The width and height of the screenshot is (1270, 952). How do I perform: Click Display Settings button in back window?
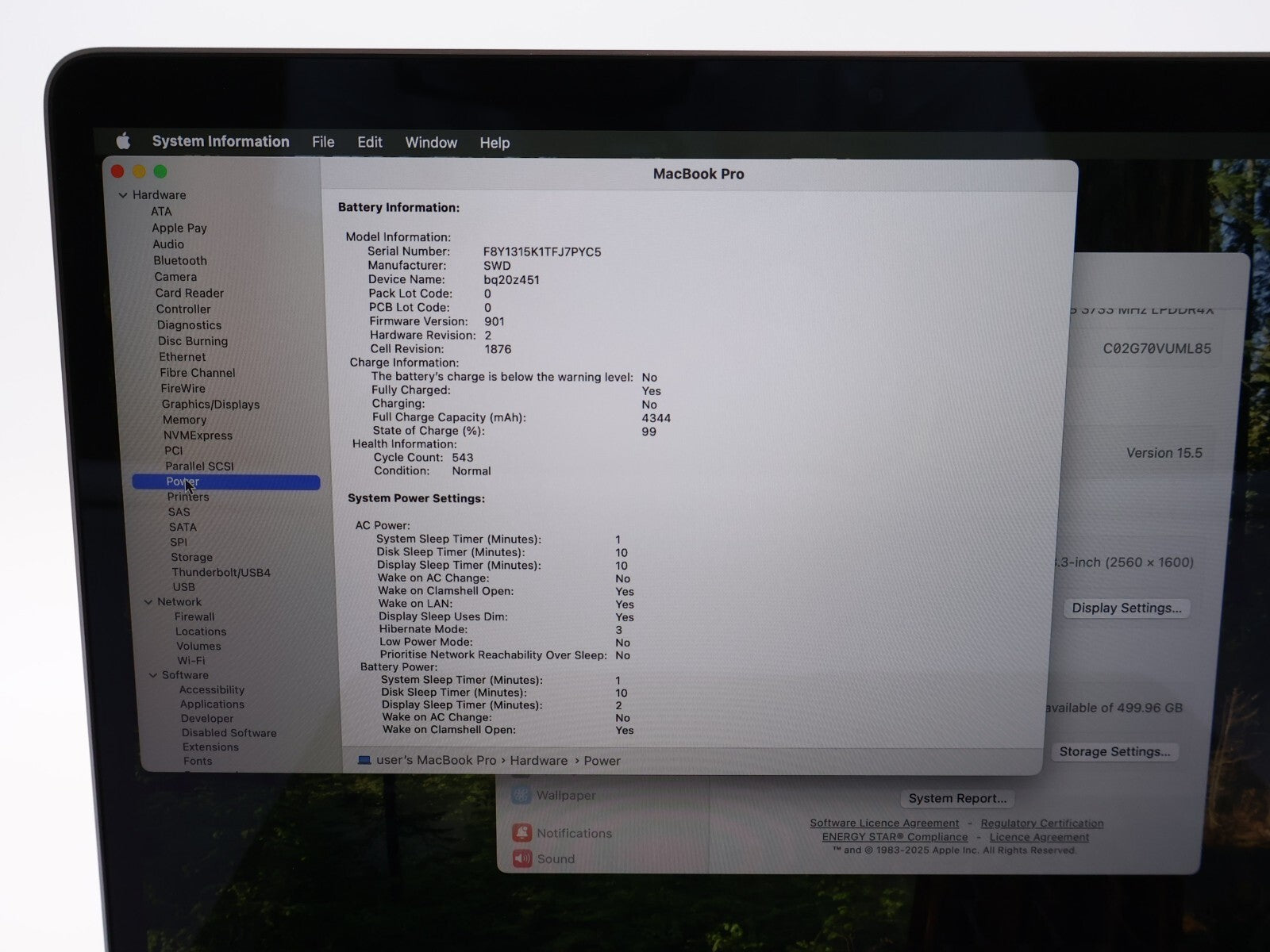(x=1126, y=608)
